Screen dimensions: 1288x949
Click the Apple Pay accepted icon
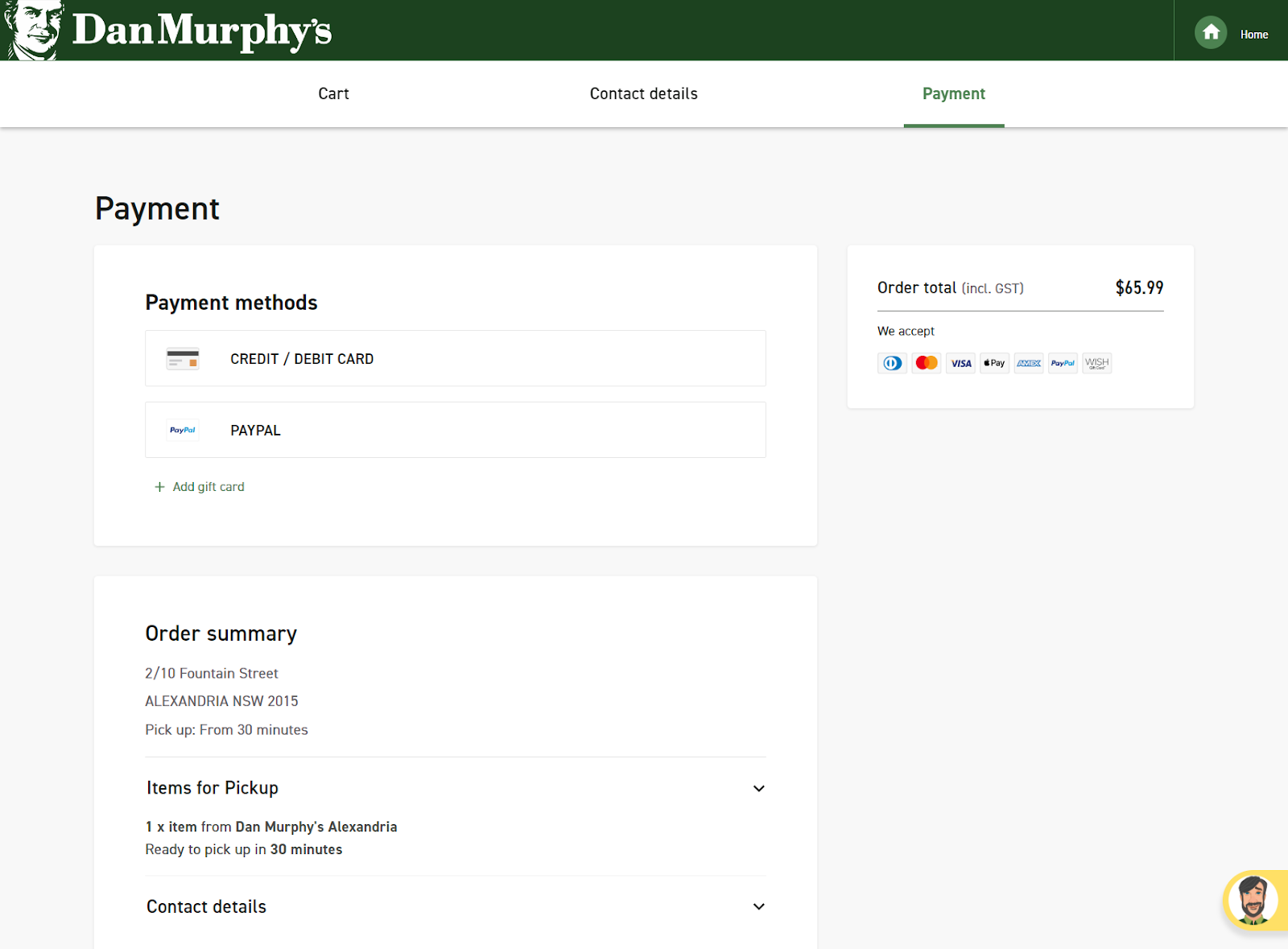[994, 363]
